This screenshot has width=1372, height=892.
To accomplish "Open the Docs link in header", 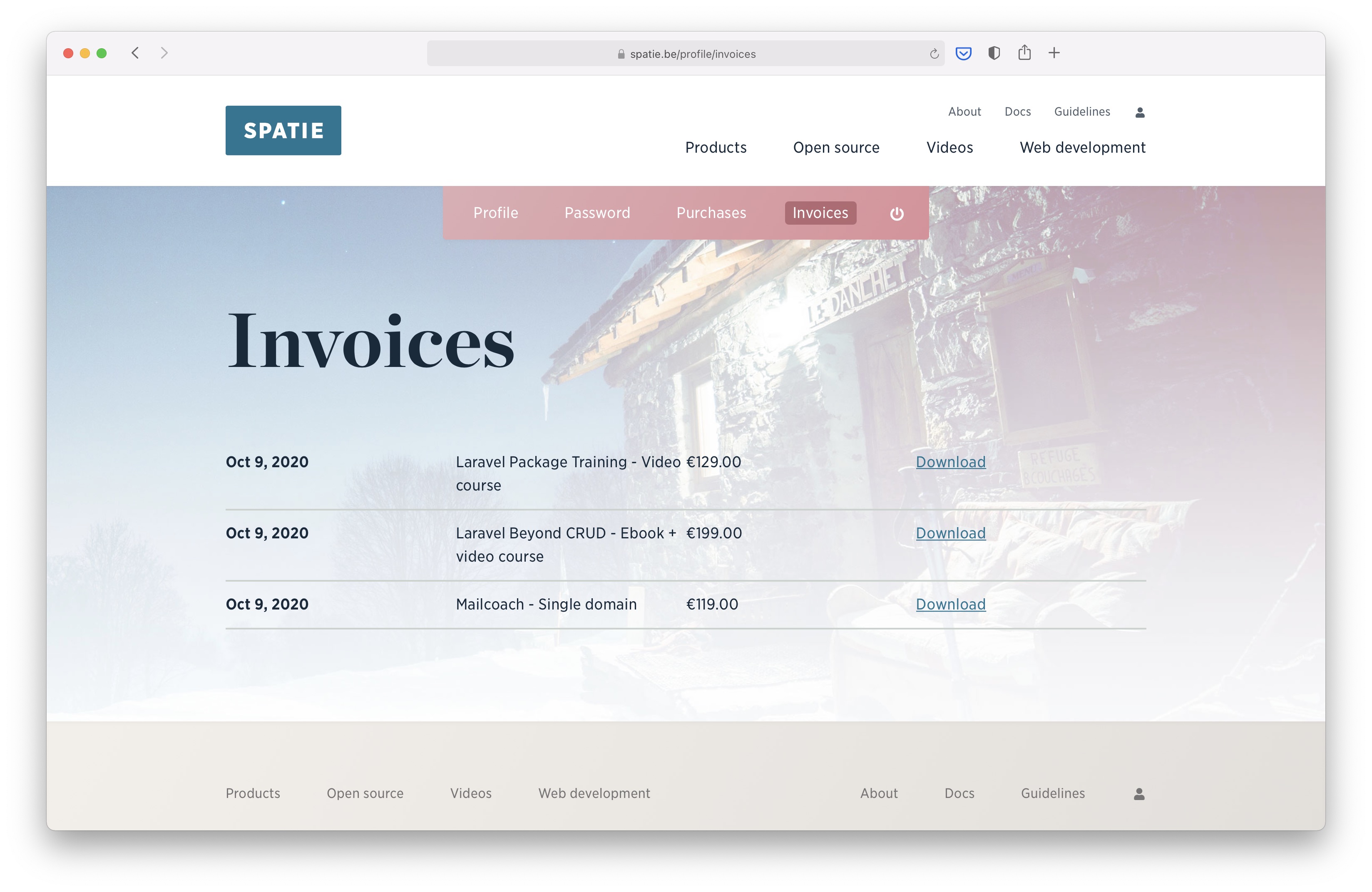I will pyautogui.click(x=1017, y=112).
